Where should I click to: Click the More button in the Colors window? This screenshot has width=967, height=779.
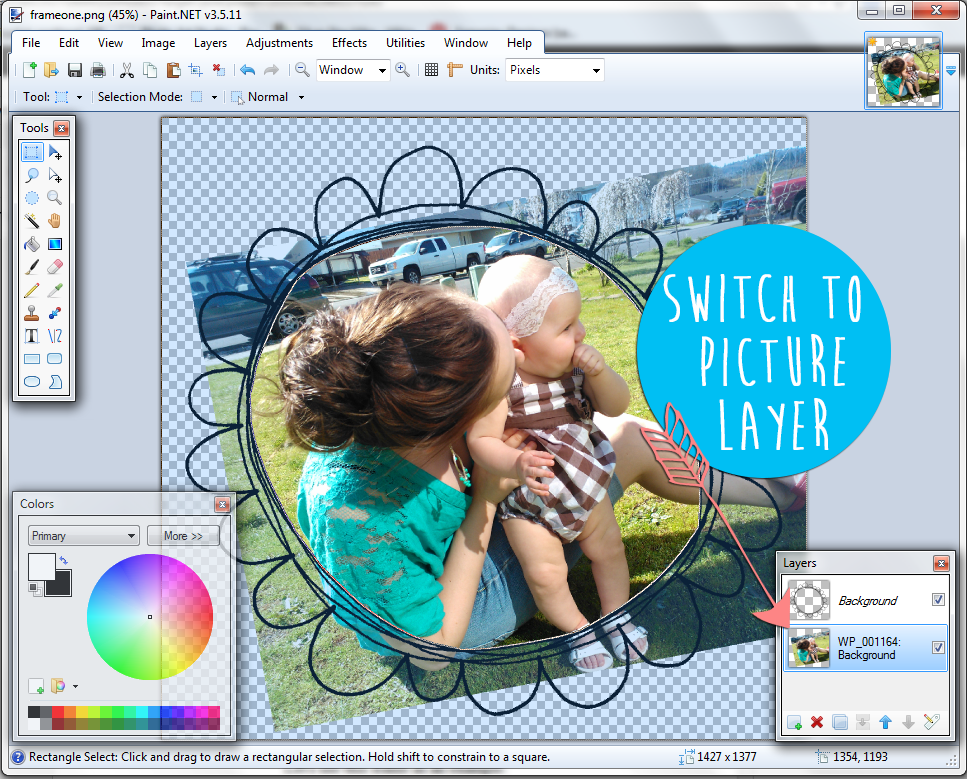coord(183,535)
